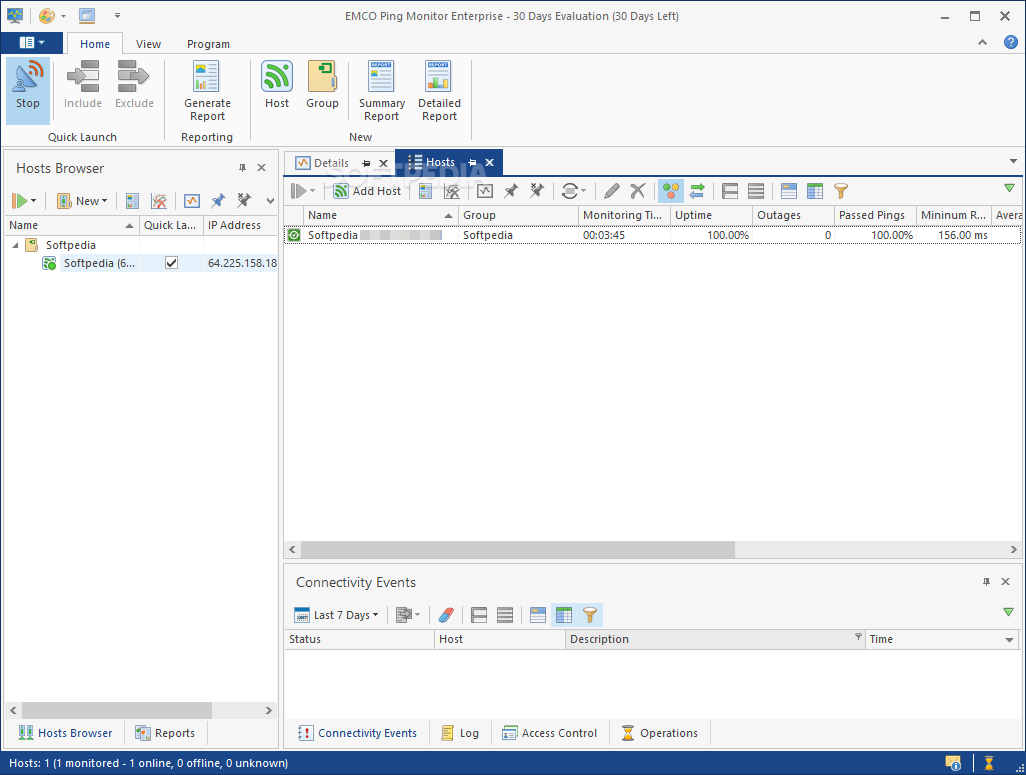Uncheck Quick Launch checkbox for Softpedia host
Viewport: 1026px width, 775px height.
(x=171, y=263)
